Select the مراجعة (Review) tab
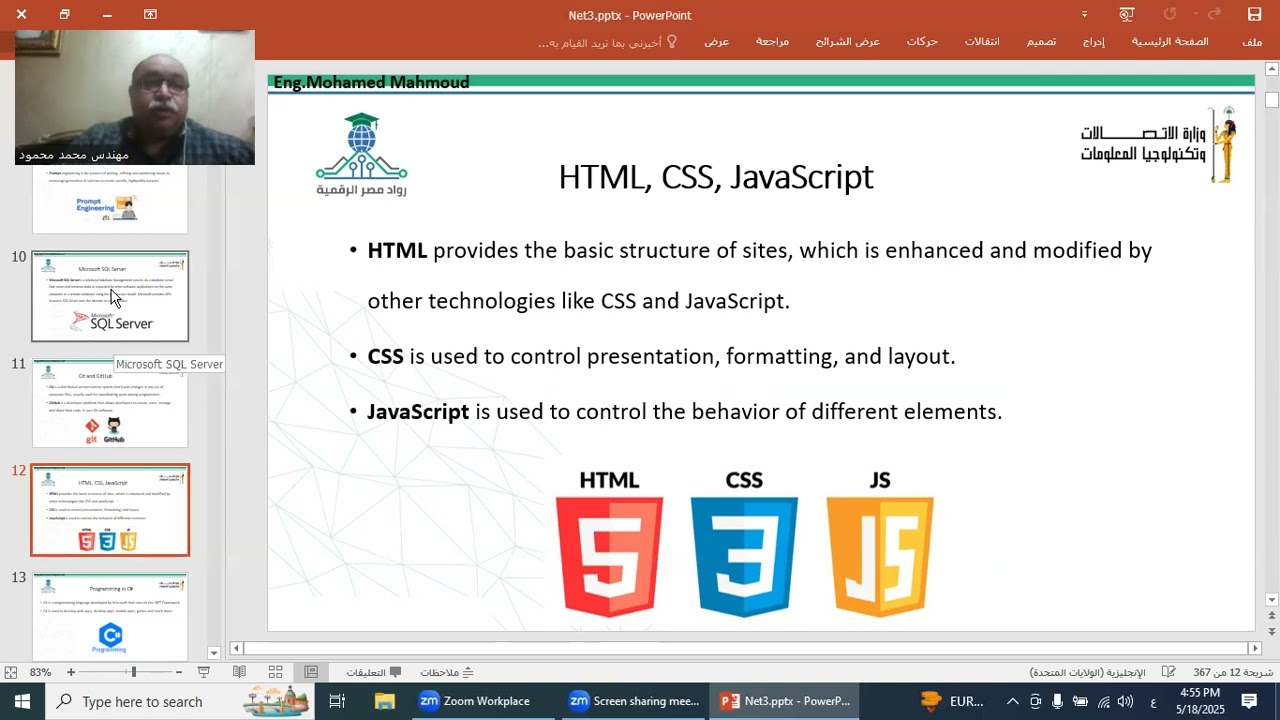Image resolution: width=1280 pixels, height=720 pixels. point(772,42)
